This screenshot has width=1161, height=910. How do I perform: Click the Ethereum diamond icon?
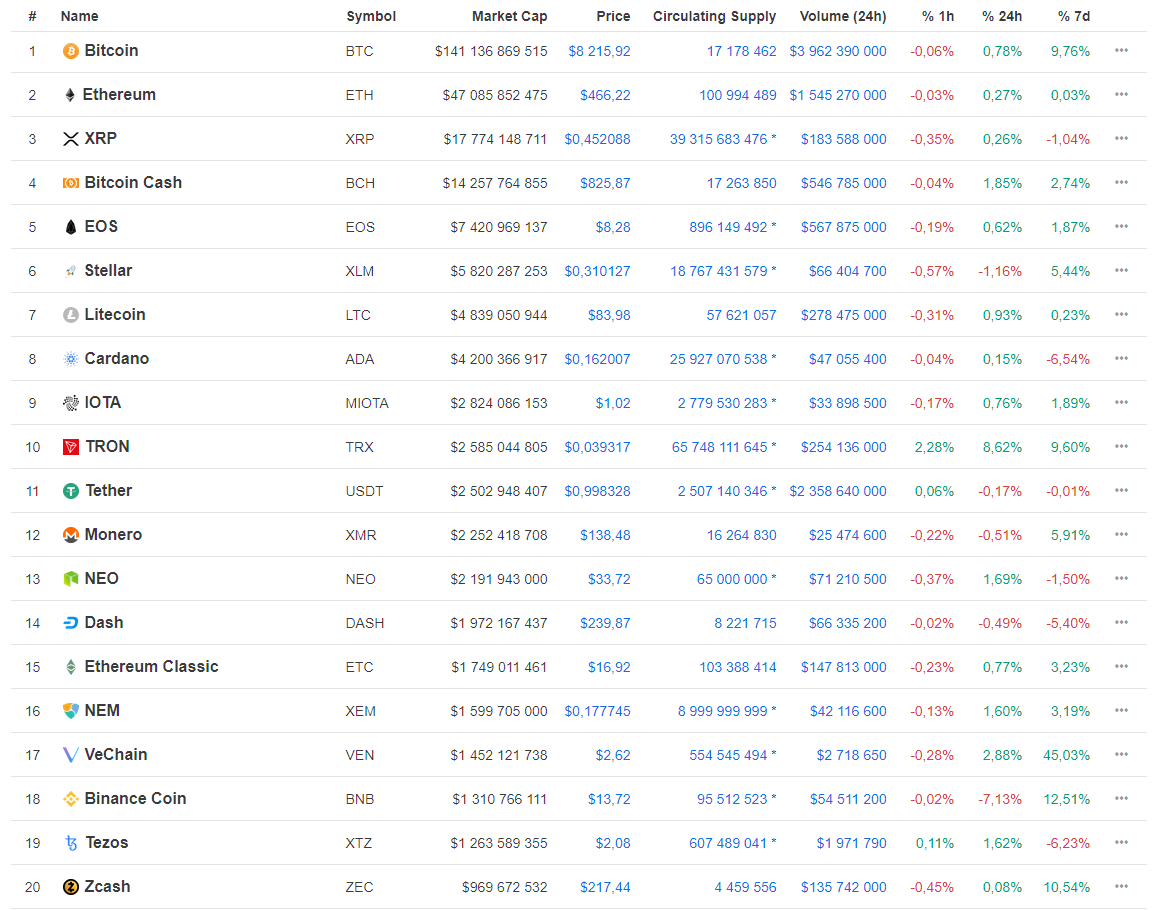click(x=70, y=95)
